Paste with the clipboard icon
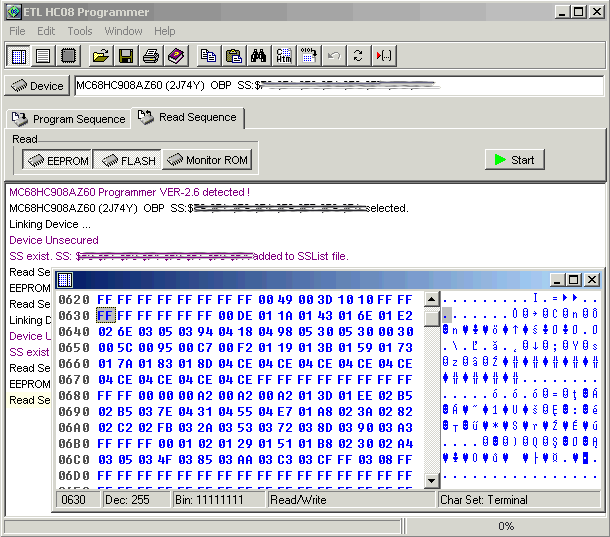Image resolution: width=610 pixels, height=537 pixels. pyautogui.click(x=233, y=56)
